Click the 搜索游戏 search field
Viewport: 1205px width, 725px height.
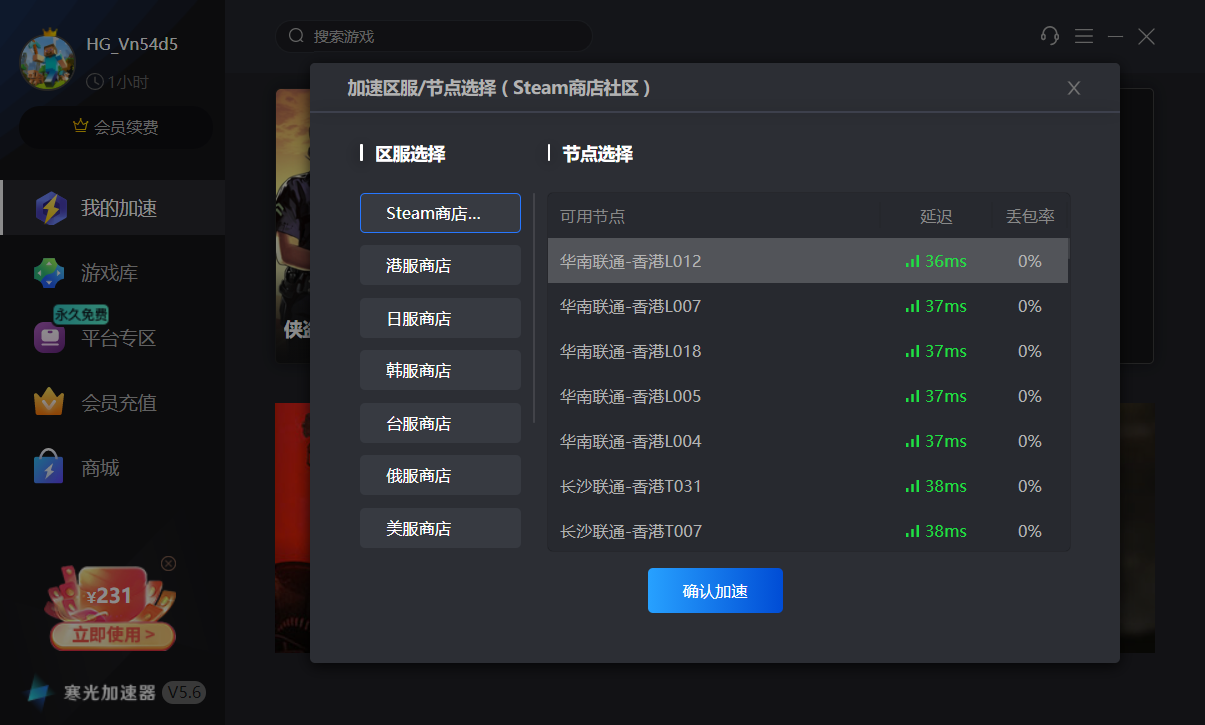coord(434,36)
